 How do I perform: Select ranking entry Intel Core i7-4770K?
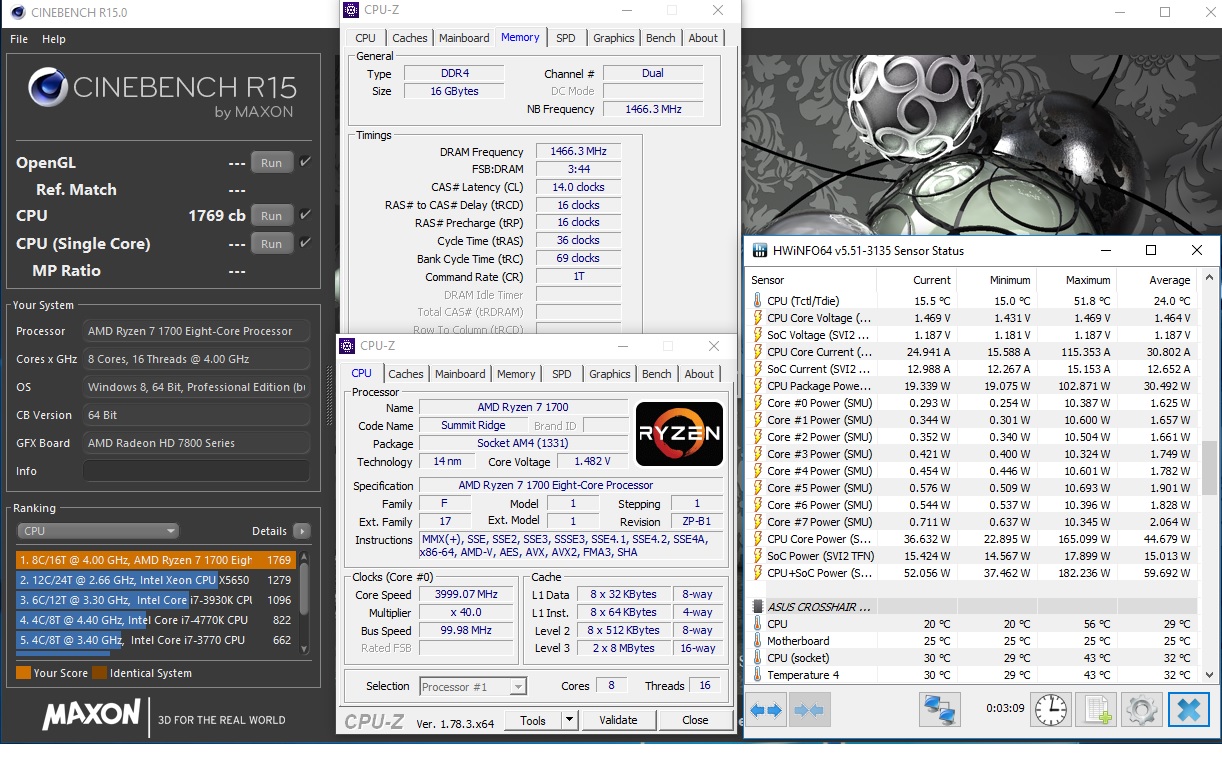click(154, 620)
